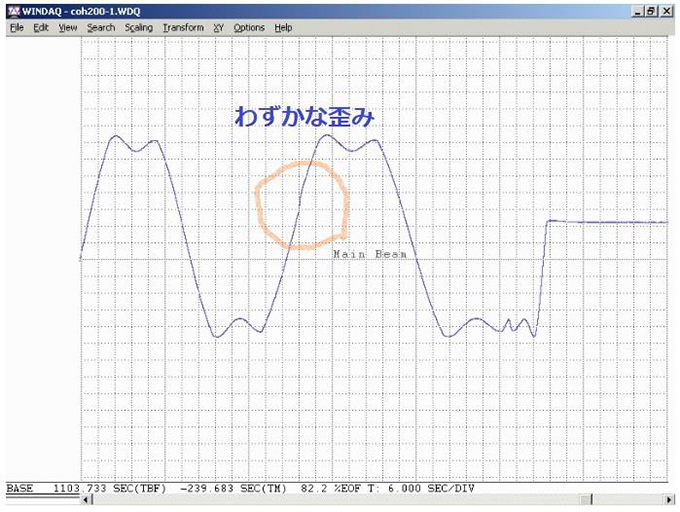The width and height of the screenshot is (680, 512).
Task: Click the right scroll arrow of horizontal scrollbar
Action: tap(669, 500)
